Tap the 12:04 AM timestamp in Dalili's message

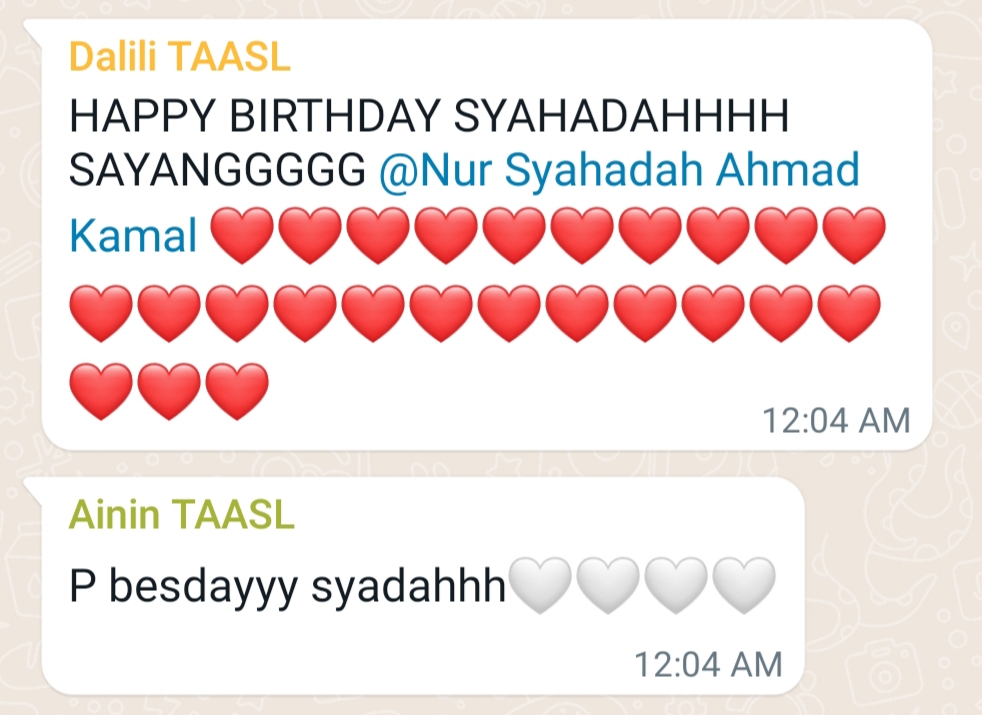click(x=836, y=420)
